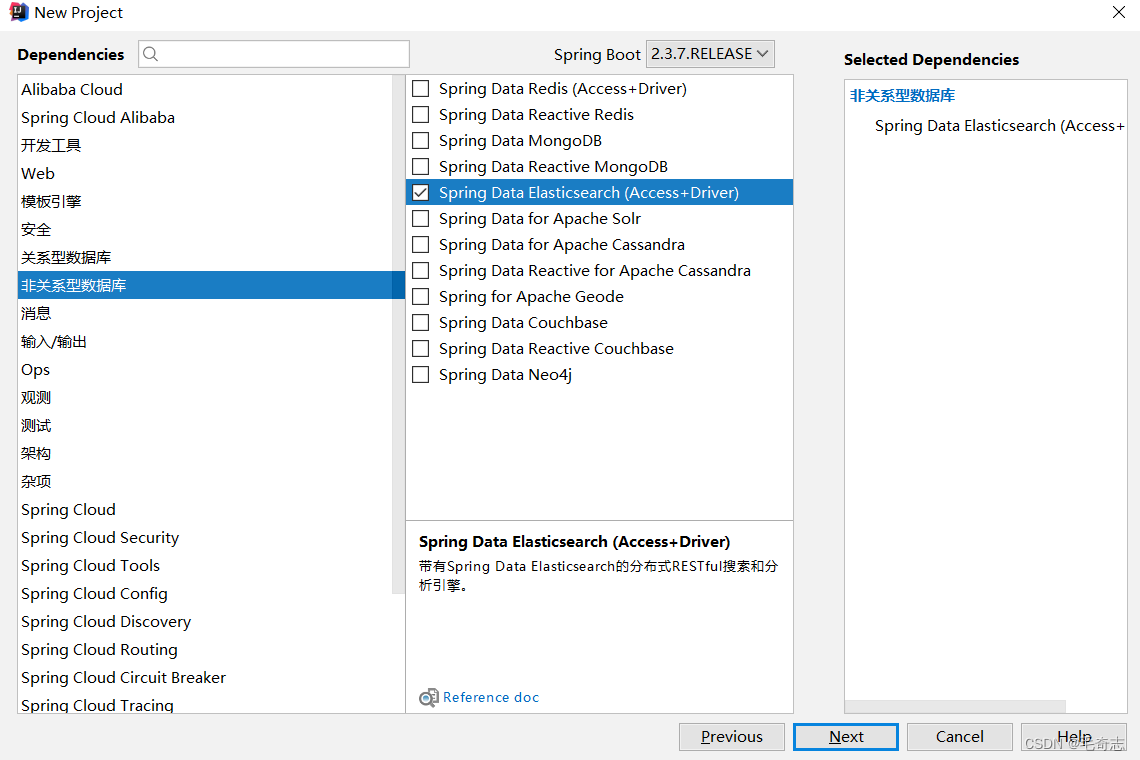Select Spring Cloud Discovery category
Screen dimensions: 1140x760
coord(205,622)
